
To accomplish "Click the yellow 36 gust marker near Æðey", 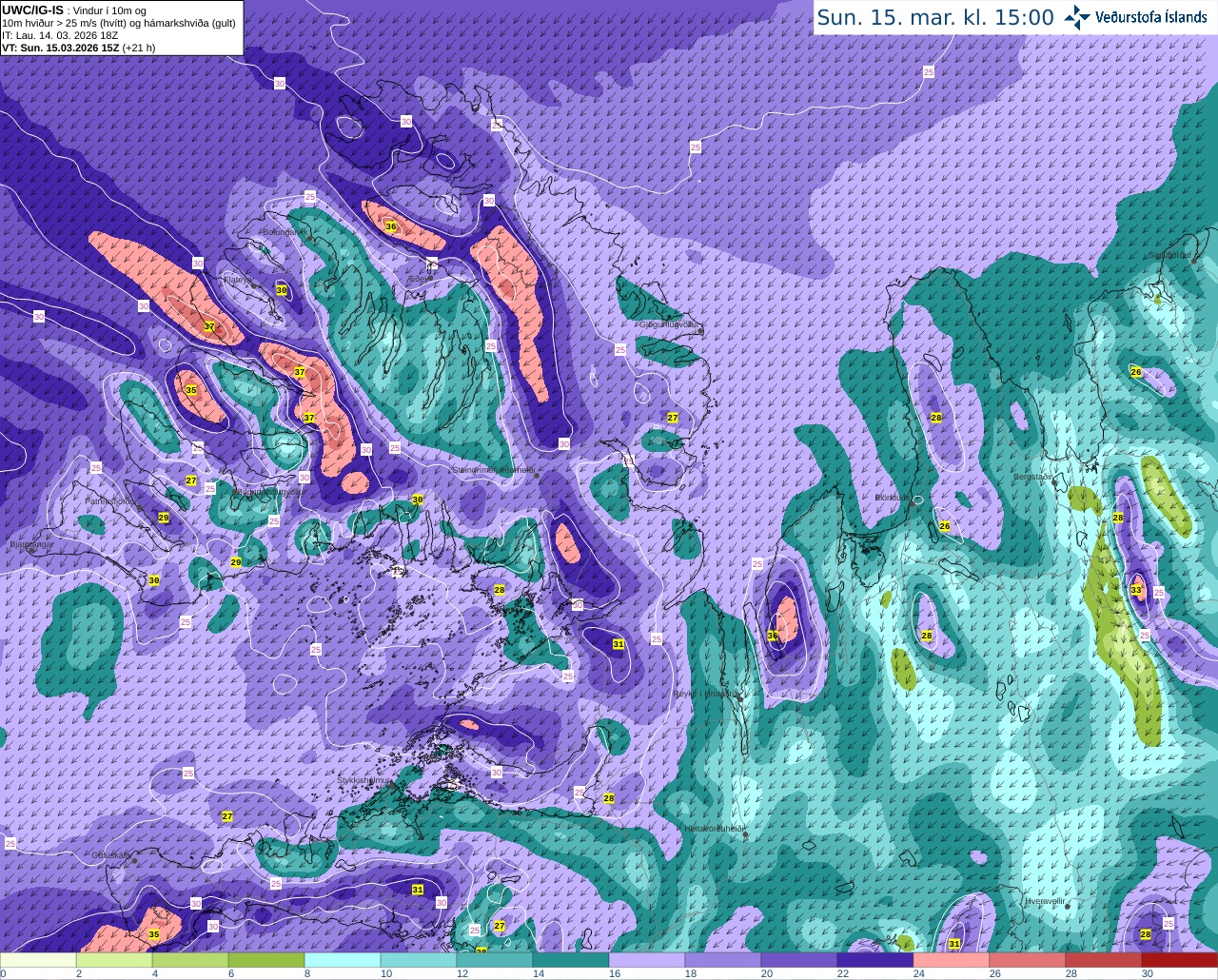I will pos(390,226).
